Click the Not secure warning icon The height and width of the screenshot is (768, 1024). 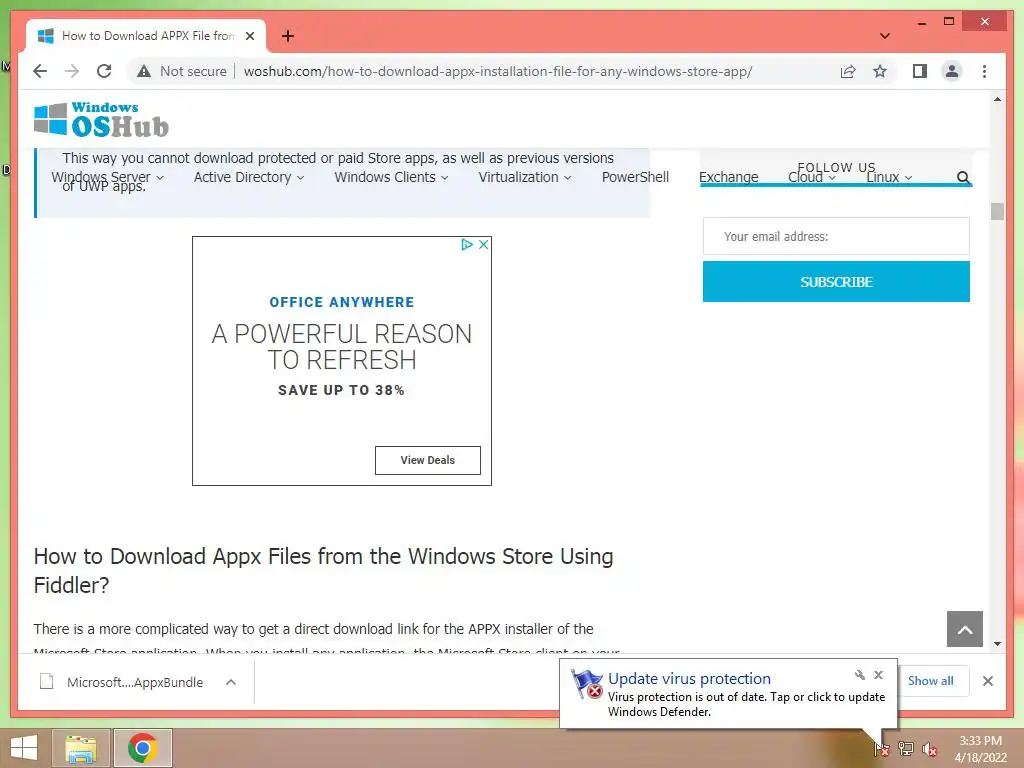point(144,71)
